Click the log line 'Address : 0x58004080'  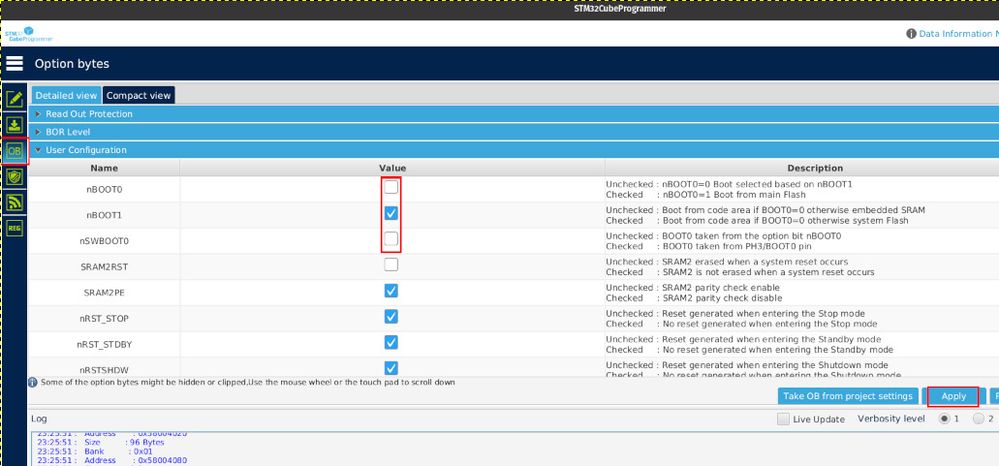click(112, 460)
